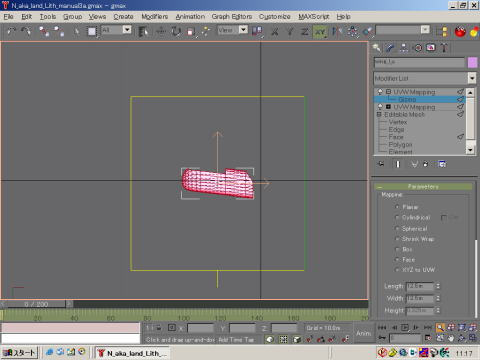Click the Select and Manipulate icon
The height and width of the screenshot is (360, 480).
point(206,31)
